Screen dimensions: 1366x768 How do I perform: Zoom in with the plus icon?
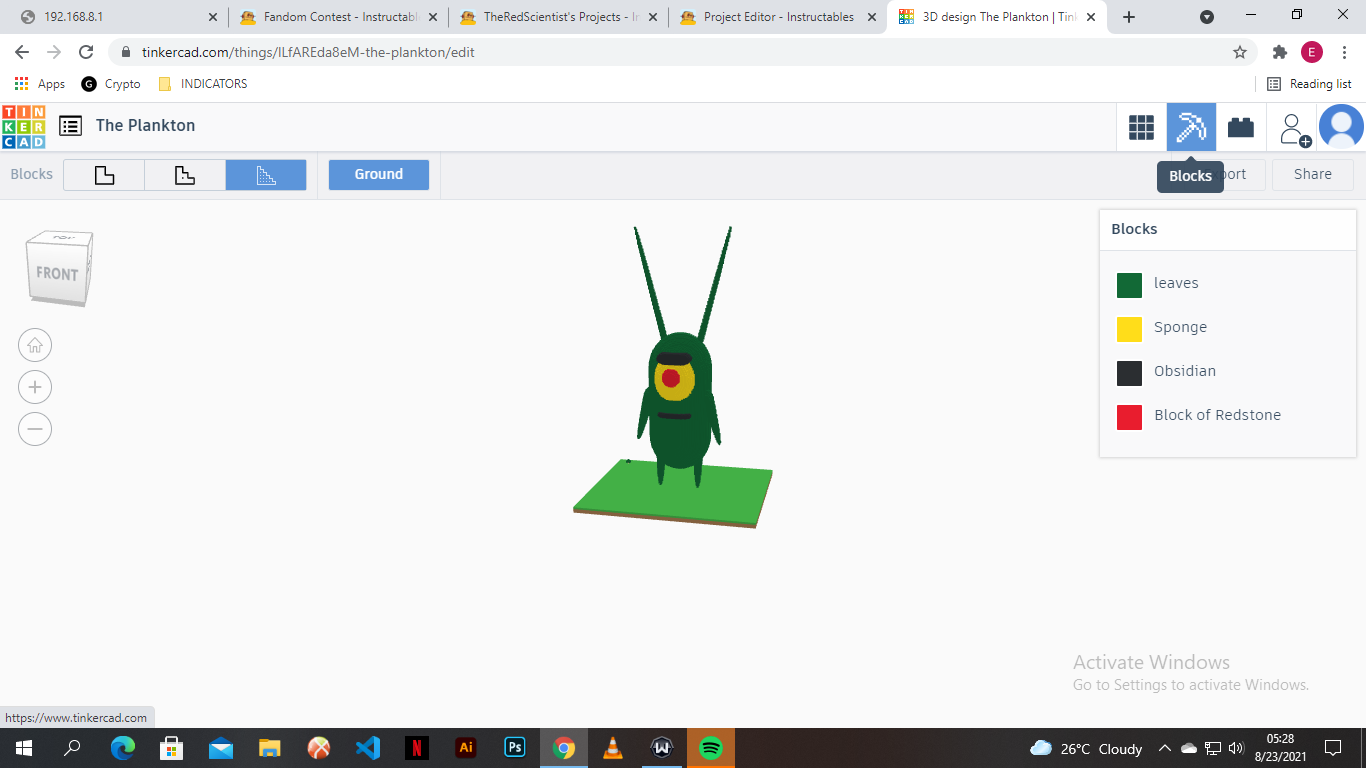(35, 387)
